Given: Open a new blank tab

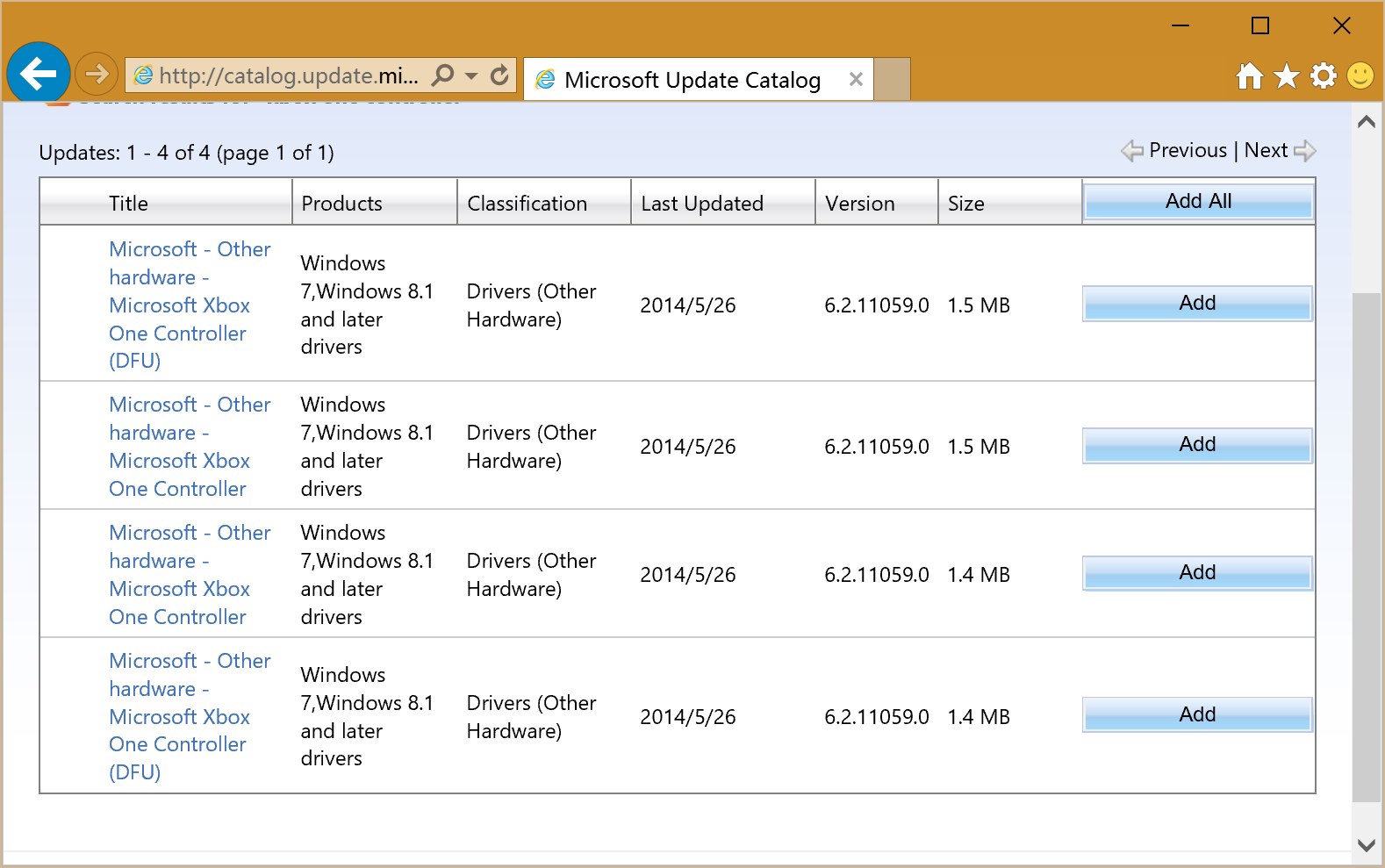Looking at the screenshot, I should point(893,79).
